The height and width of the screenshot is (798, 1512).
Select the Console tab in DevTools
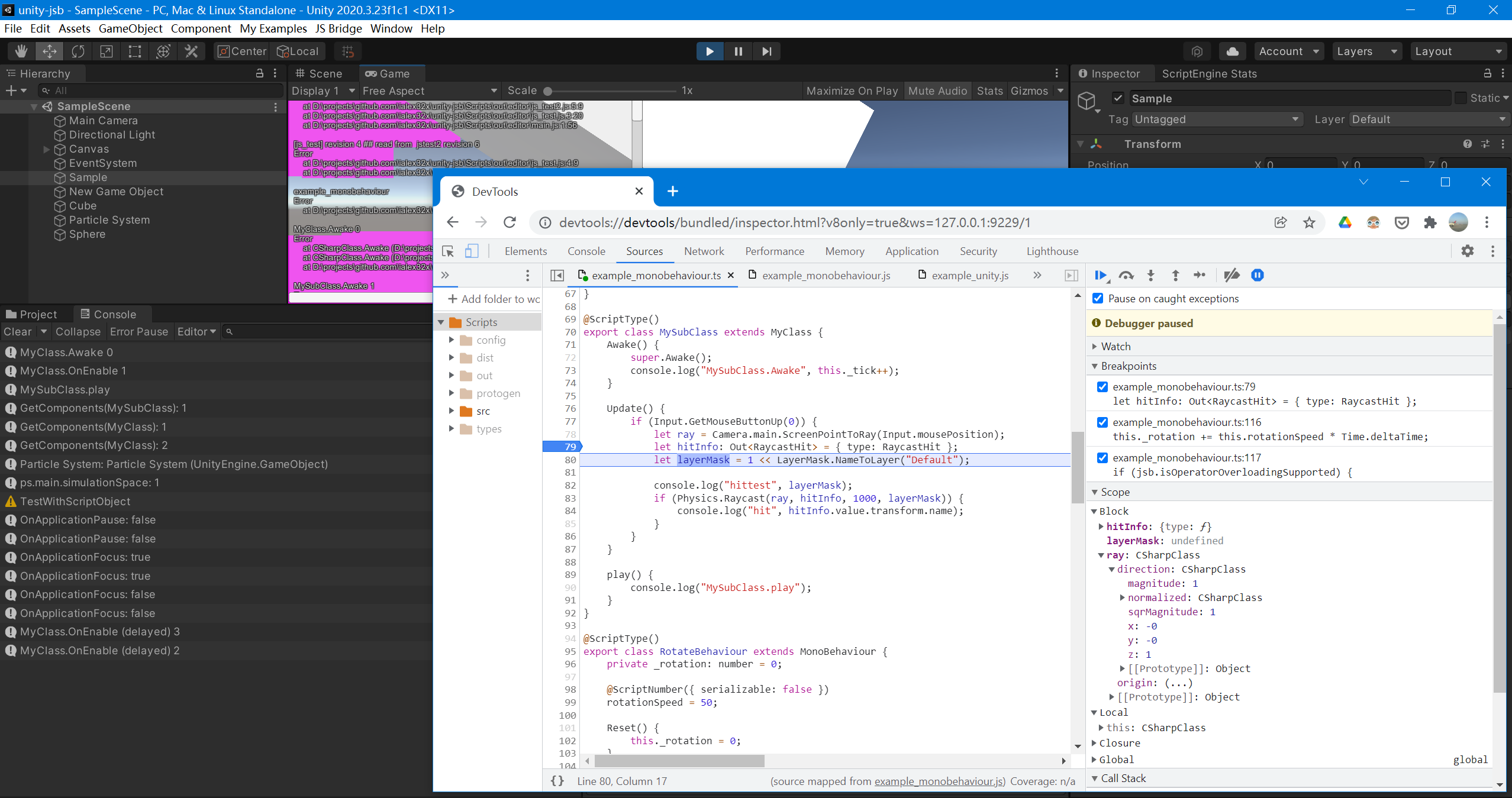pos(585,251)
